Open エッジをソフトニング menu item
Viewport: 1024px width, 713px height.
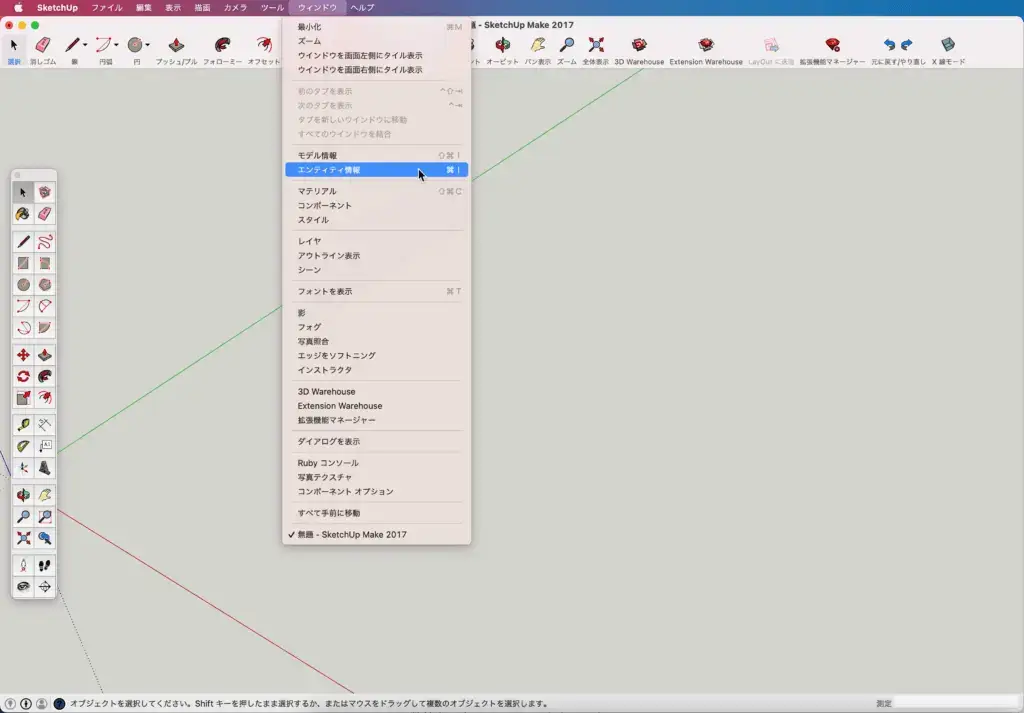(377, 356)
